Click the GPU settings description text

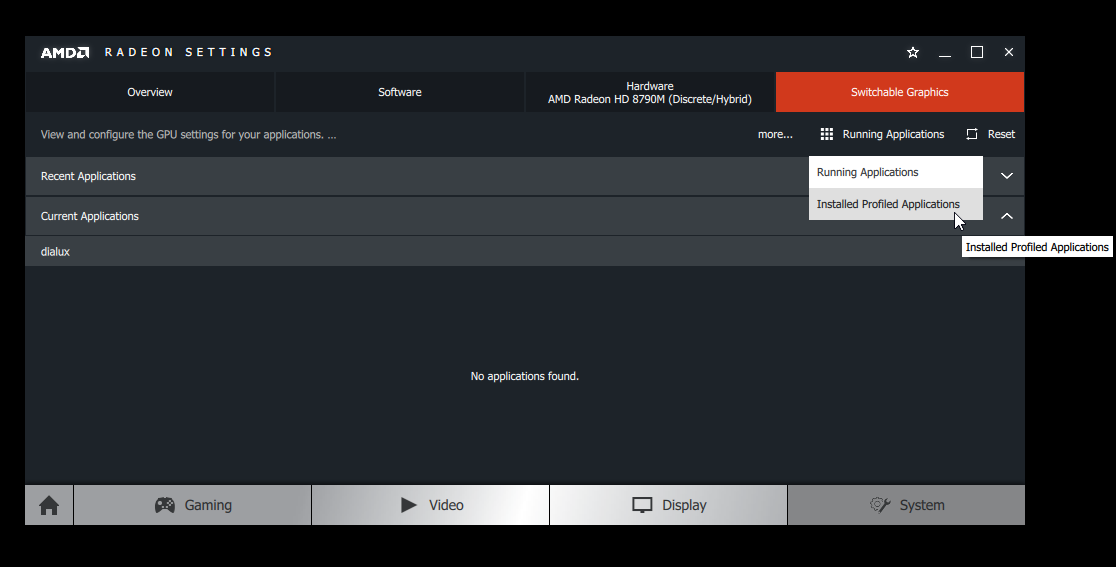[189, 134]
